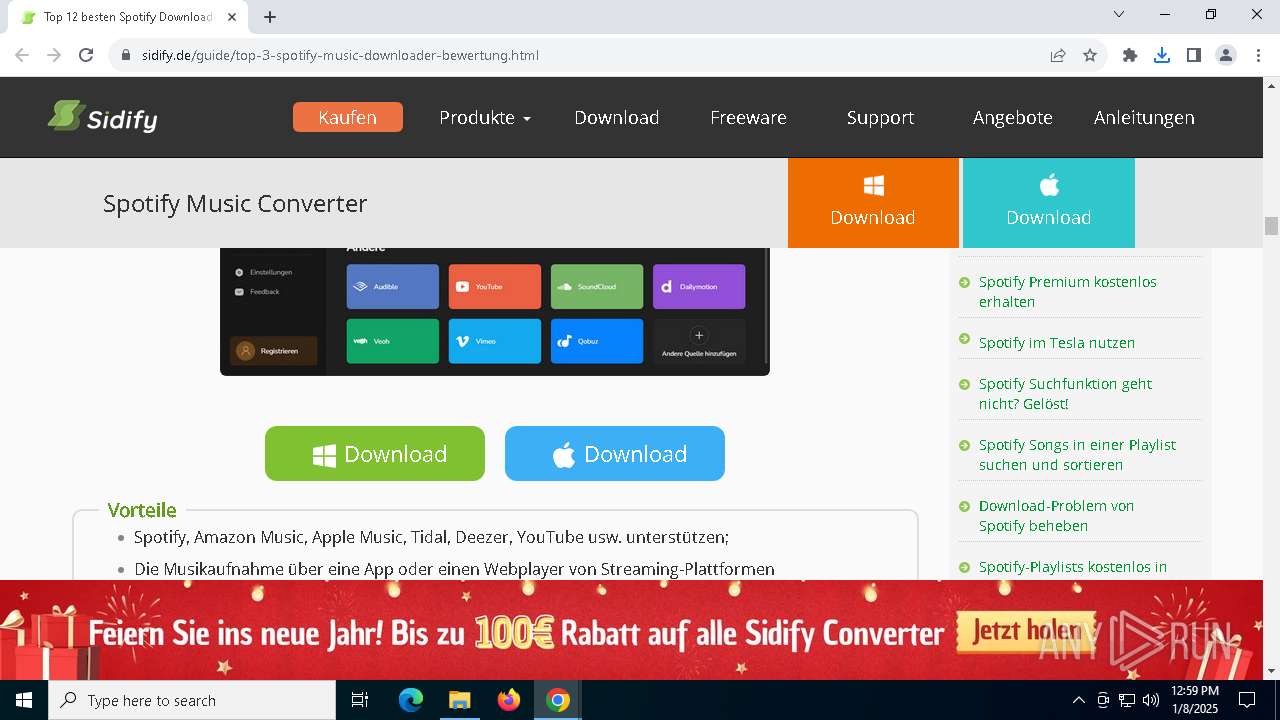
Task: Open the Chrome profile avatar
Action: point(1226,55)
